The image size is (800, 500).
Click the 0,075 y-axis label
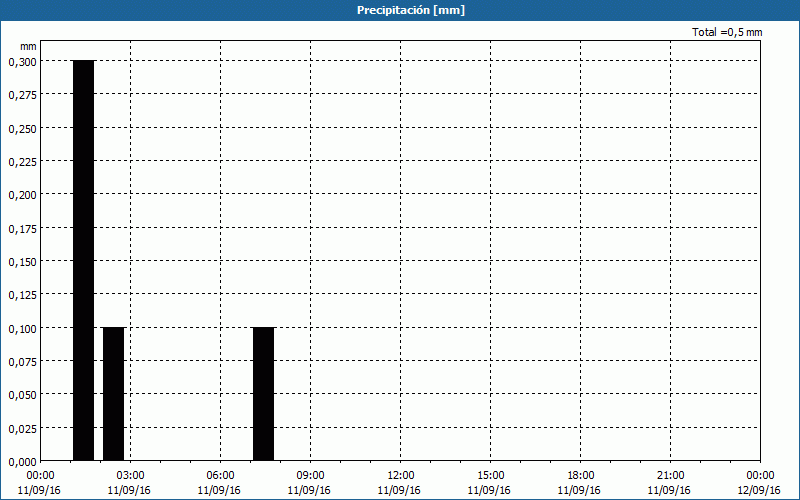[x=22, y=362]
